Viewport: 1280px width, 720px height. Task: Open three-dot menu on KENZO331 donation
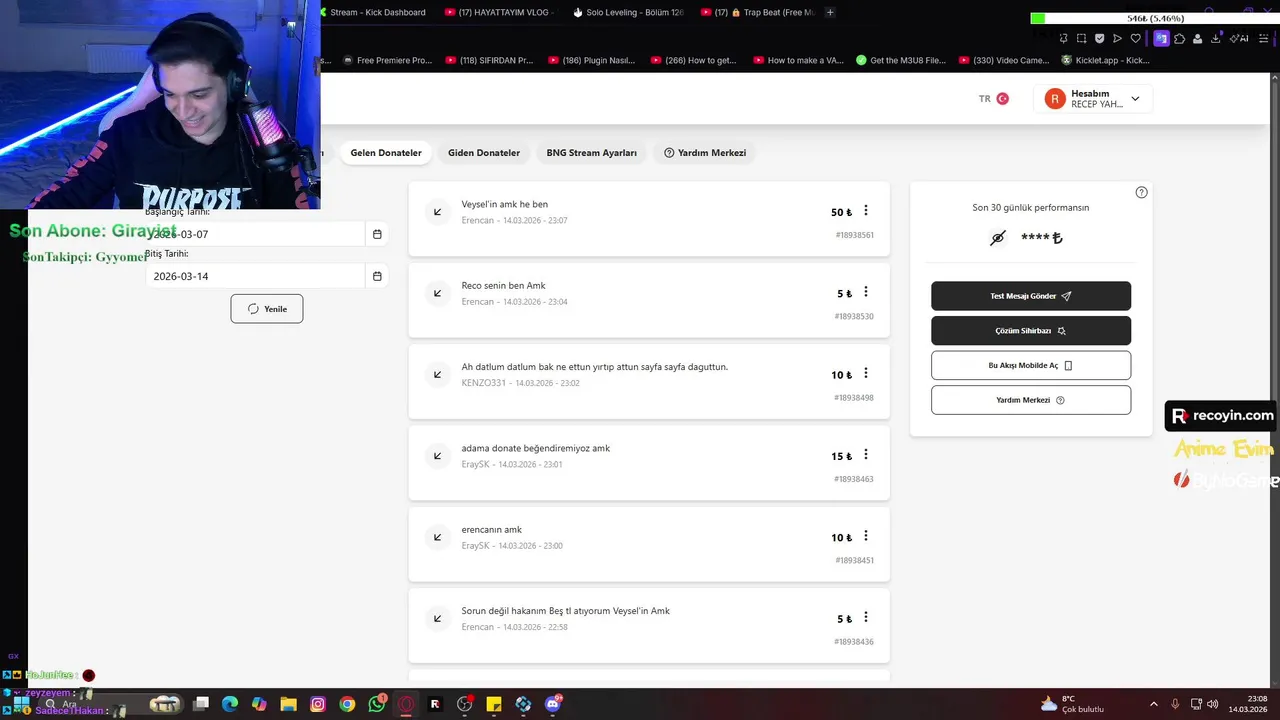pyautogui.click(x=866, y=373)
